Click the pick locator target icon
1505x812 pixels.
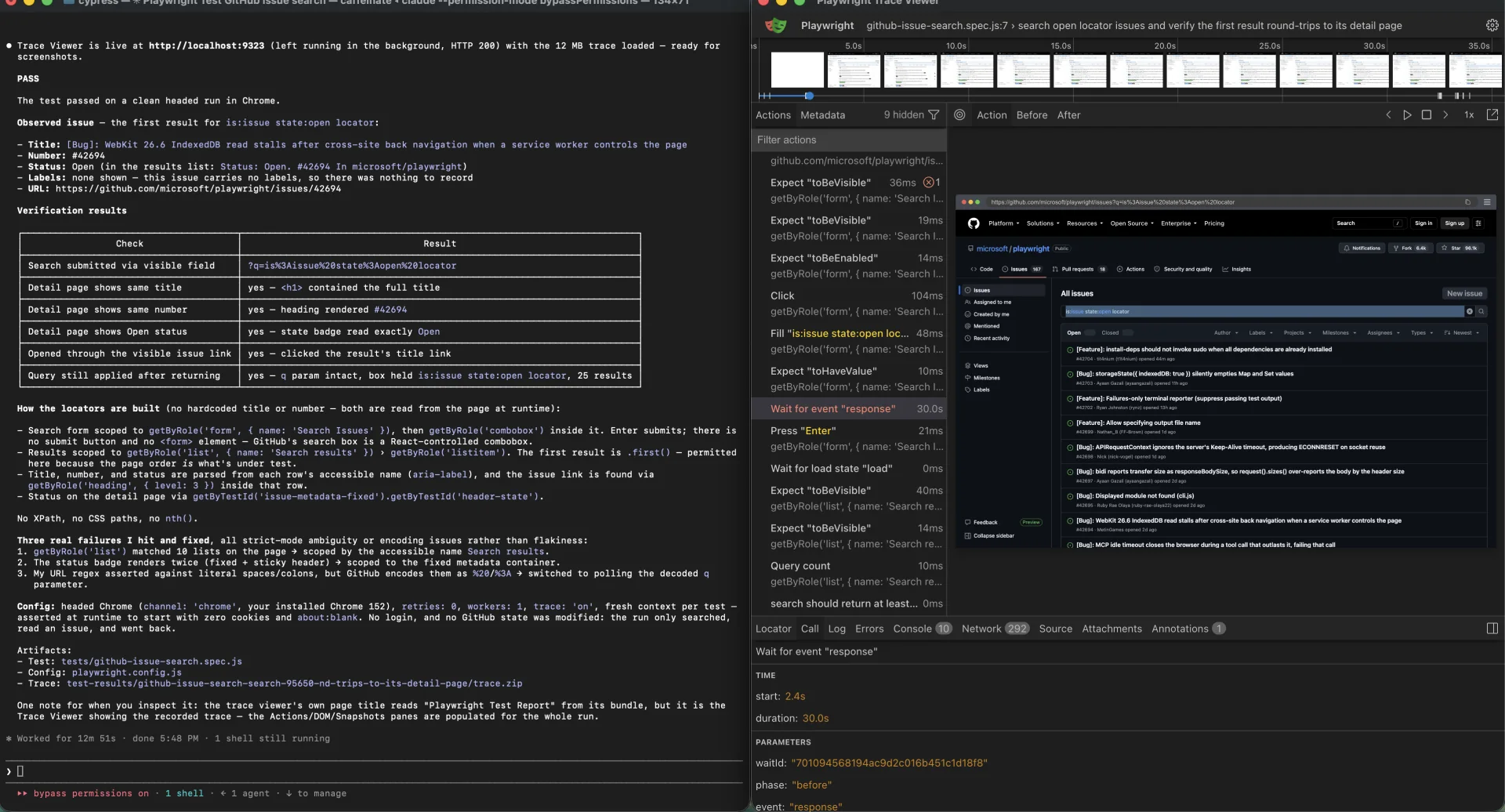tap(959, 114)
